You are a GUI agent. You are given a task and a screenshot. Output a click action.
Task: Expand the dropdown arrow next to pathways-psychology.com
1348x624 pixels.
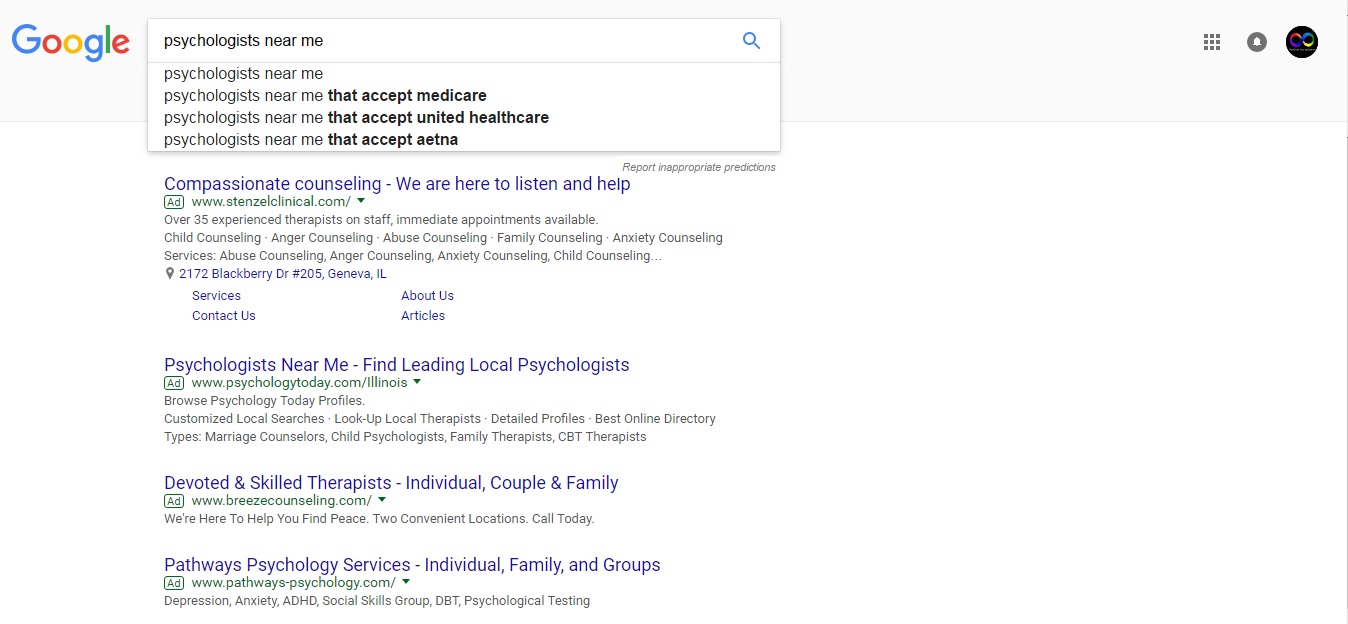(x=406, y=582)
